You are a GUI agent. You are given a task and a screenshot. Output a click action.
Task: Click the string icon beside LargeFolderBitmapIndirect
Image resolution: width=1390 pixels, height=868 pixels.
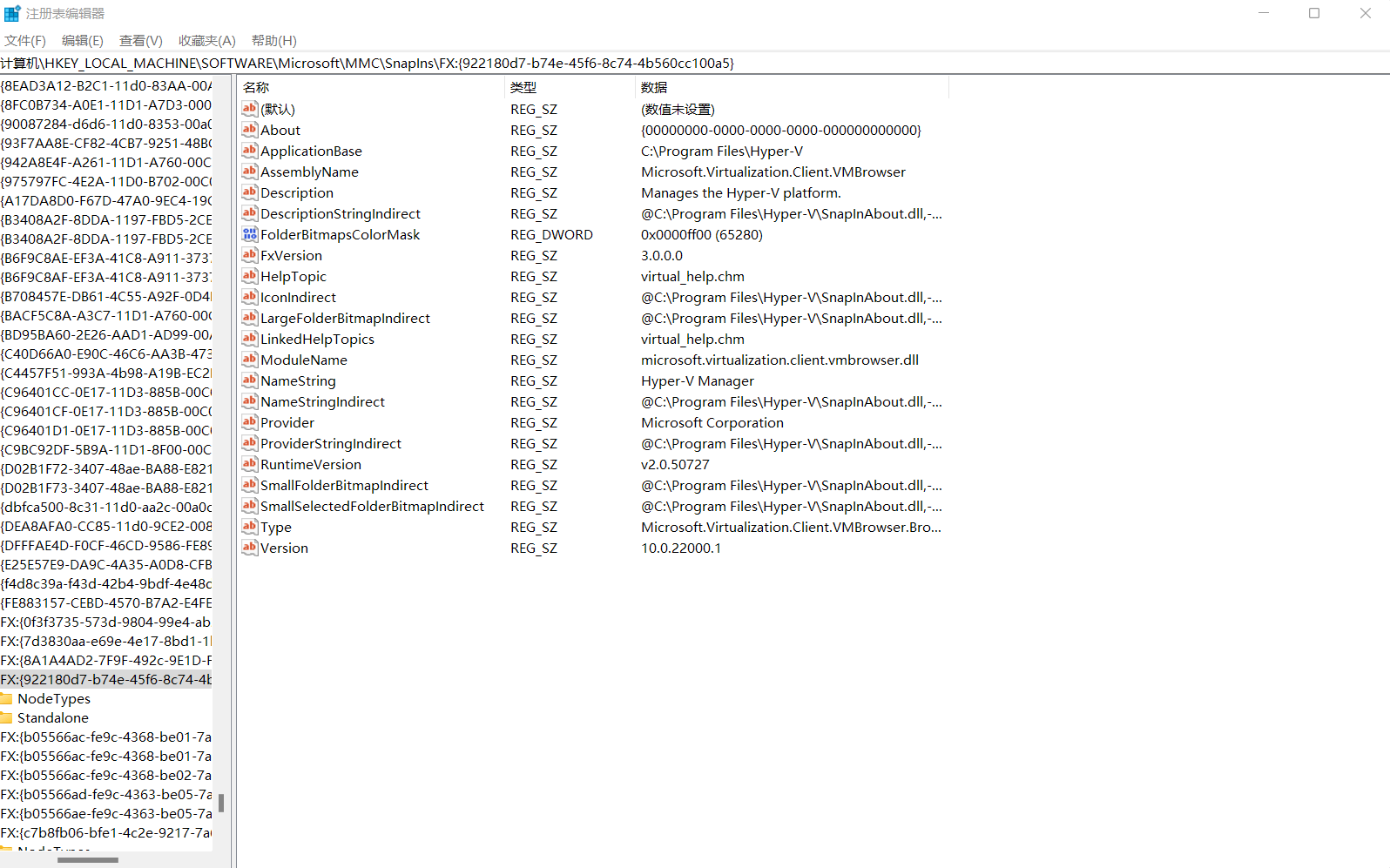(250, 318)
